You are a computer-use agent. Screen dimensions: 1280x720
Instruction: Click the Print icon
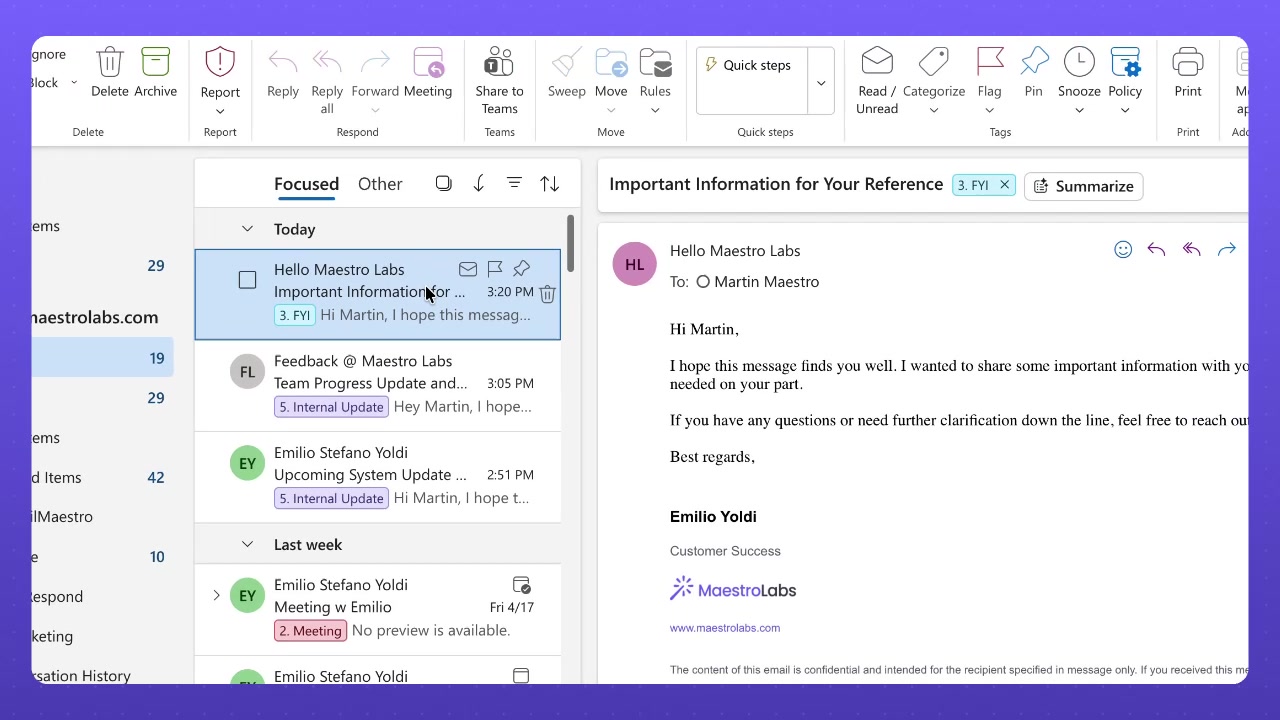1187,62
